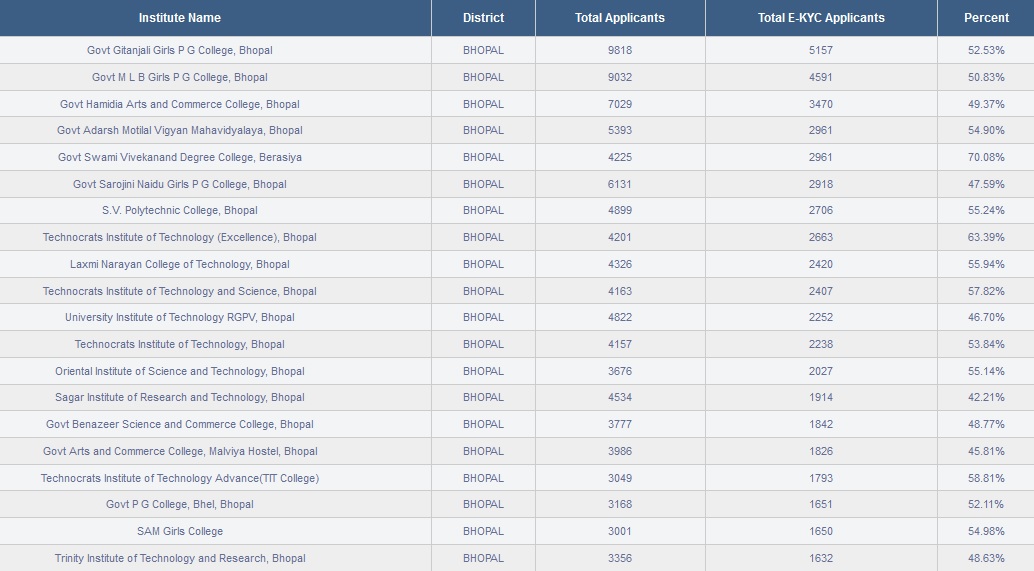The image size is (1034, 571).
Task: Click total applicants value 9818
Action: tap(620, 50)
